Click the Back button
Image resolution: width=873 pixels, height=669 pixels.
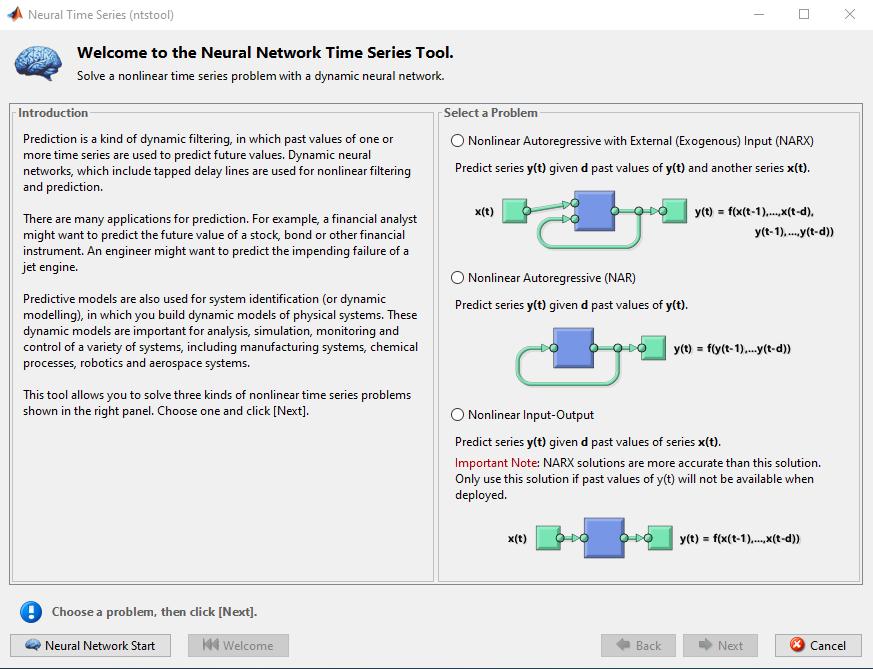(x=638, y=646)
